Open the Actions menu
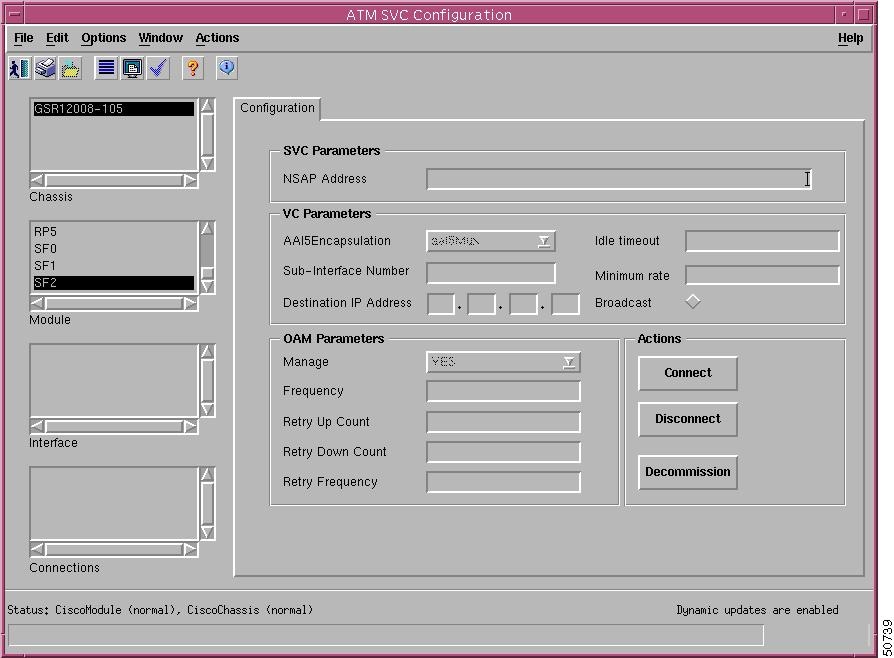894x658 pixels. 217,38
